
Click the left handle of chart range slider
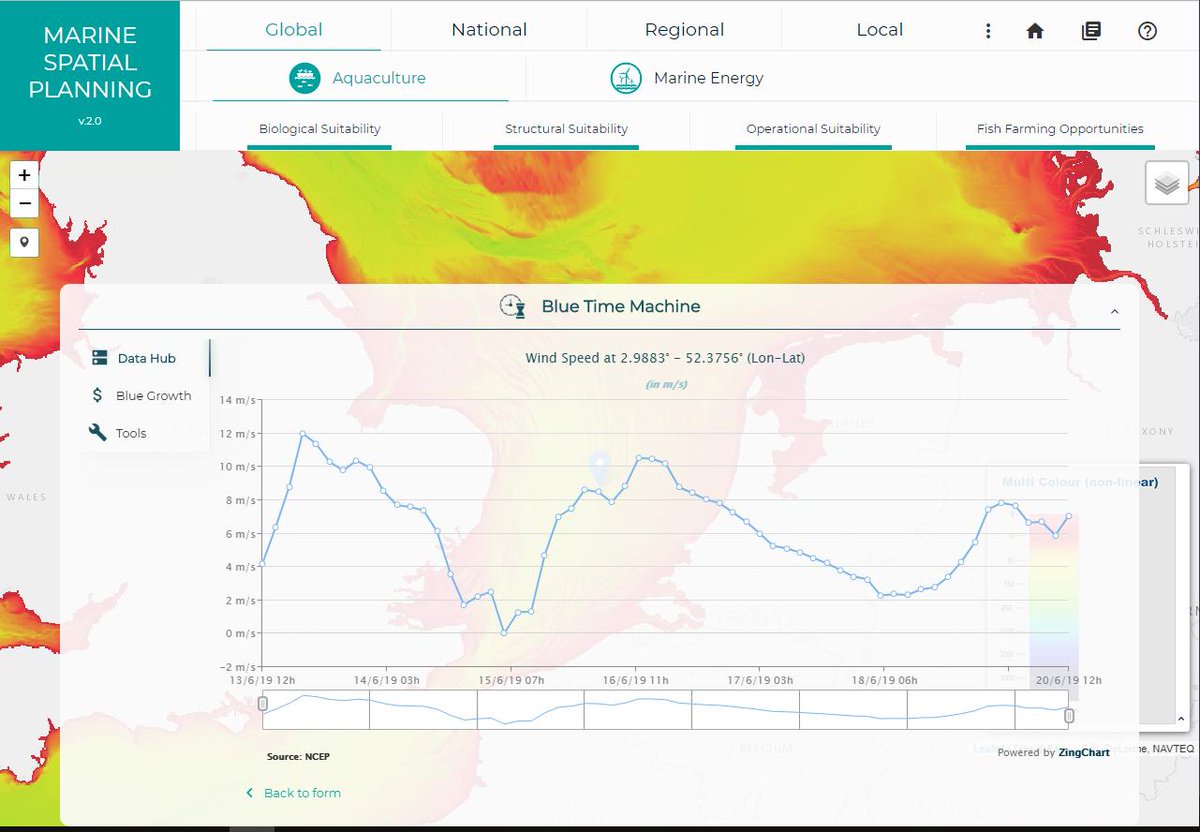click(x=263, y=704)
